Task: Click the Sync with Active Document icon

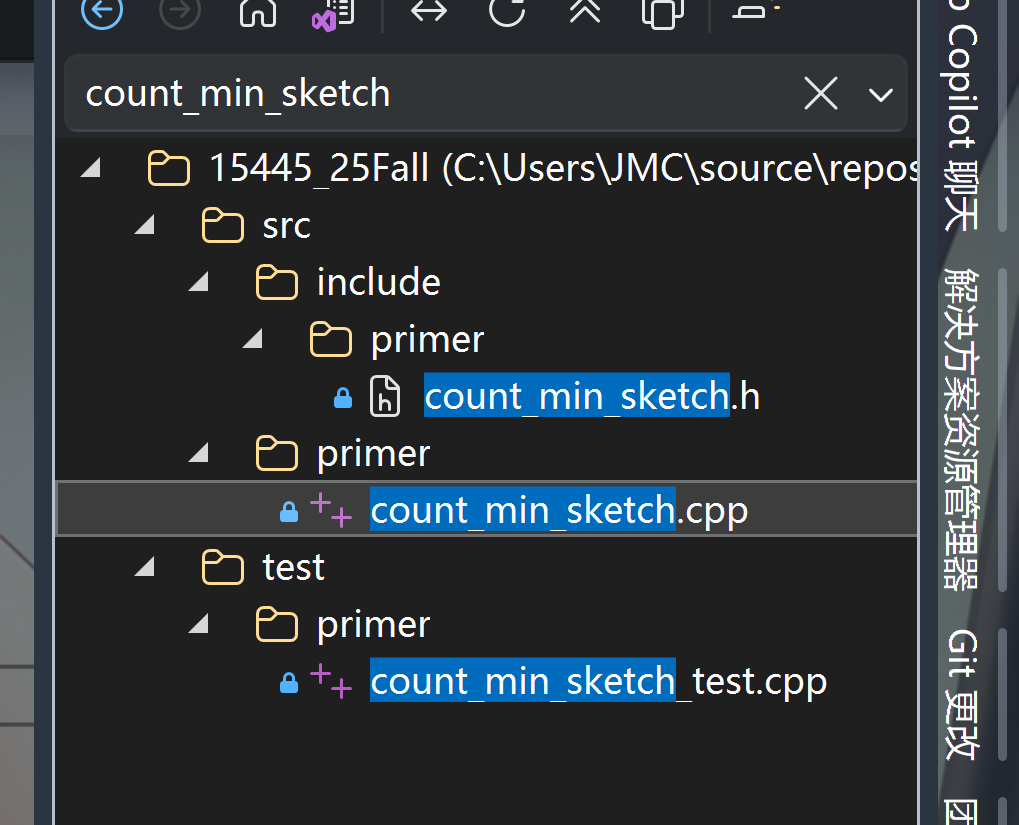Action: click(x=429, y=11)
